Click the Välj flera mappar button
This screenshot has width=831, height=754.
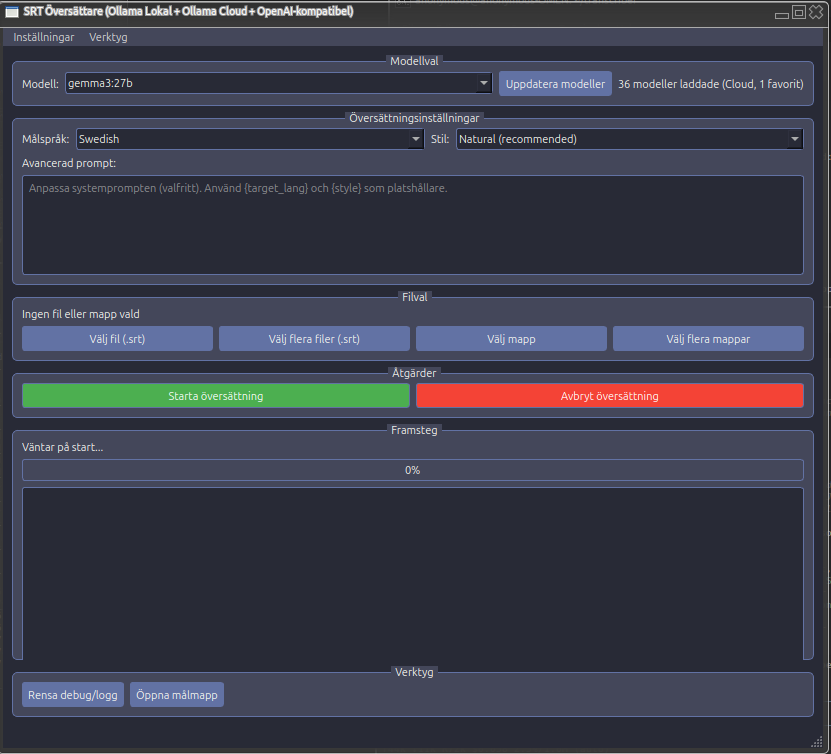click(708, 339)
